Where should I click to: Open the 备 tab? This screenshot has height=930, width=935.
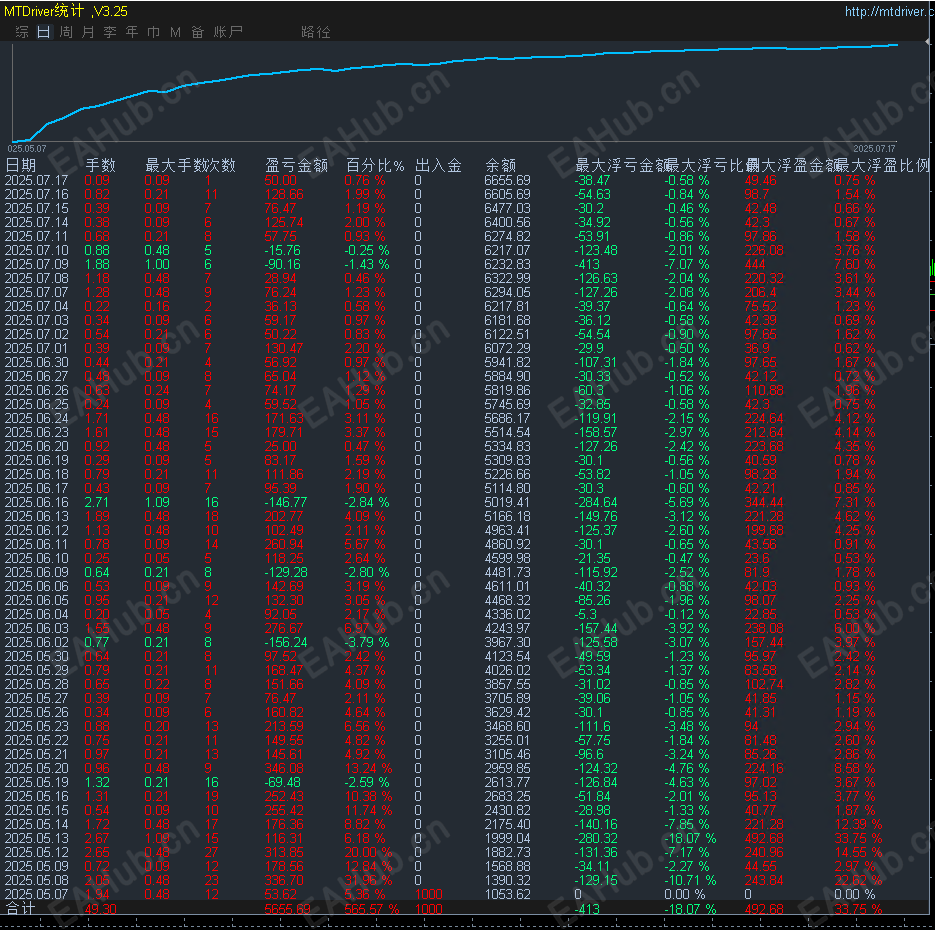[x=197, y=32]
